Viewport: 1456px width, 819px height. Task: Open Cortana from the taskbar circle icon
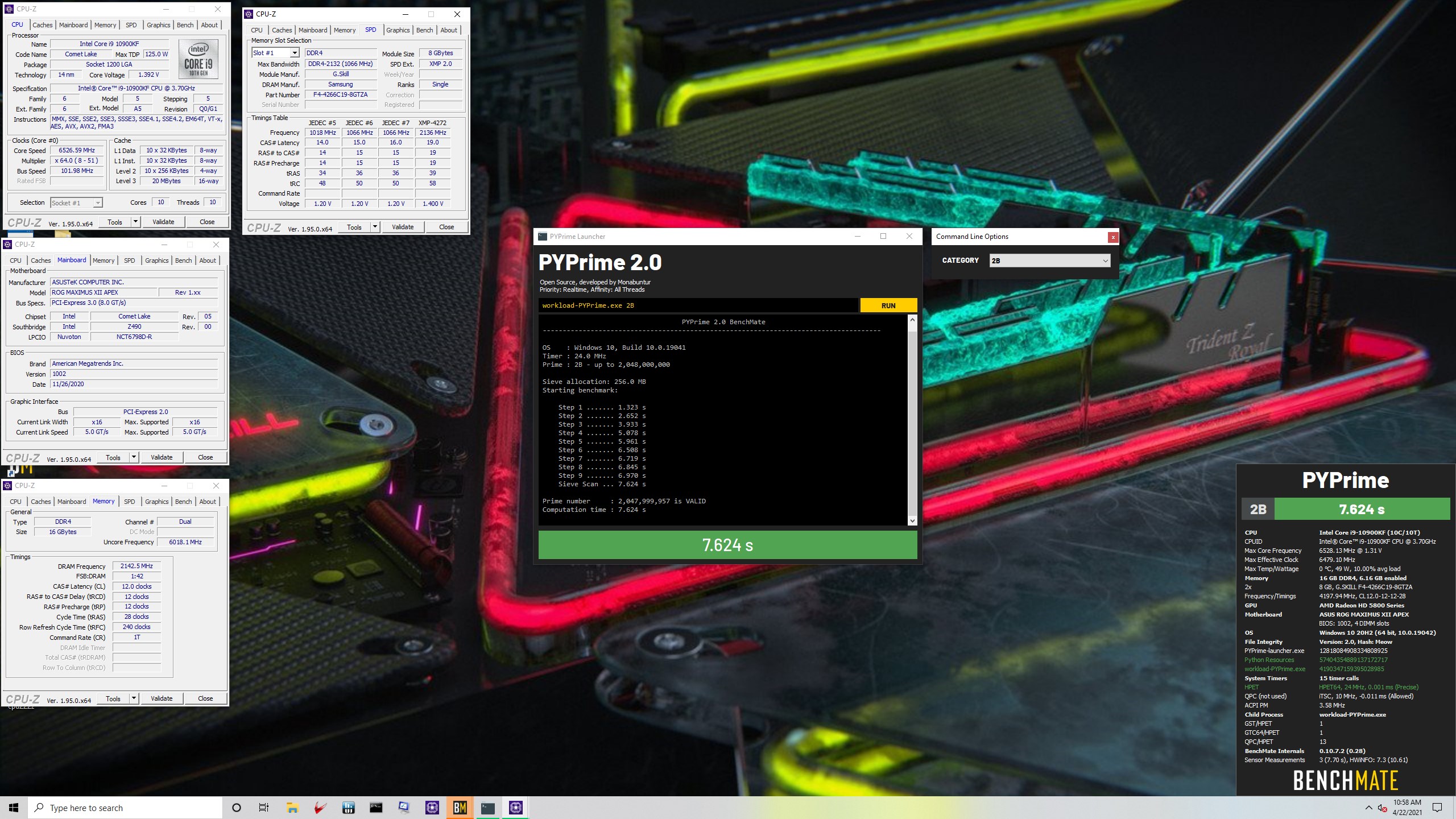[237, 808]
